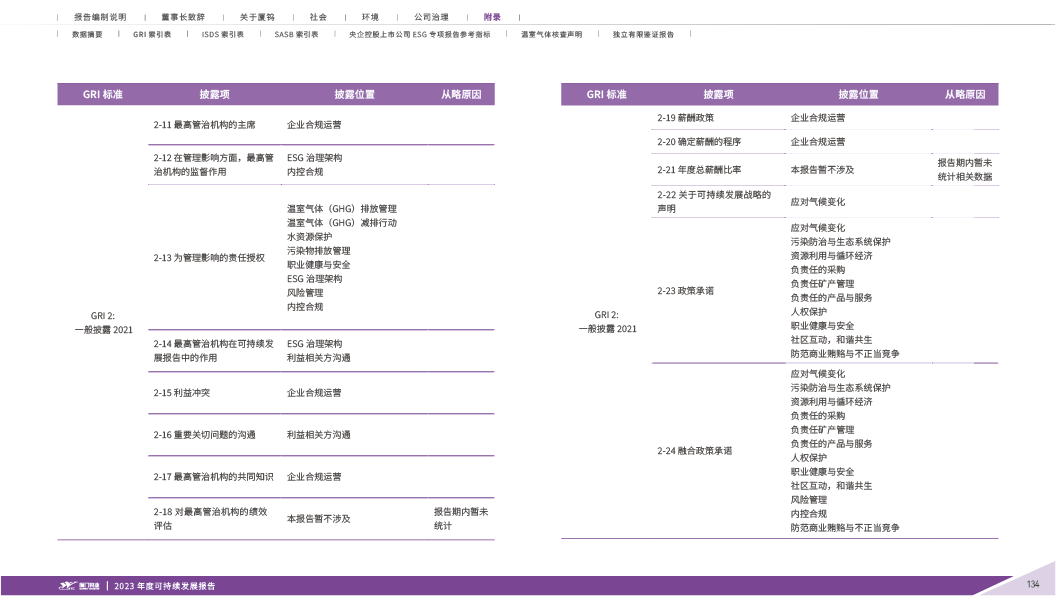Select the 2-15 利益冲突 row
The height and width of the screenshot is (596, 1056).
[x=182, y=393]
